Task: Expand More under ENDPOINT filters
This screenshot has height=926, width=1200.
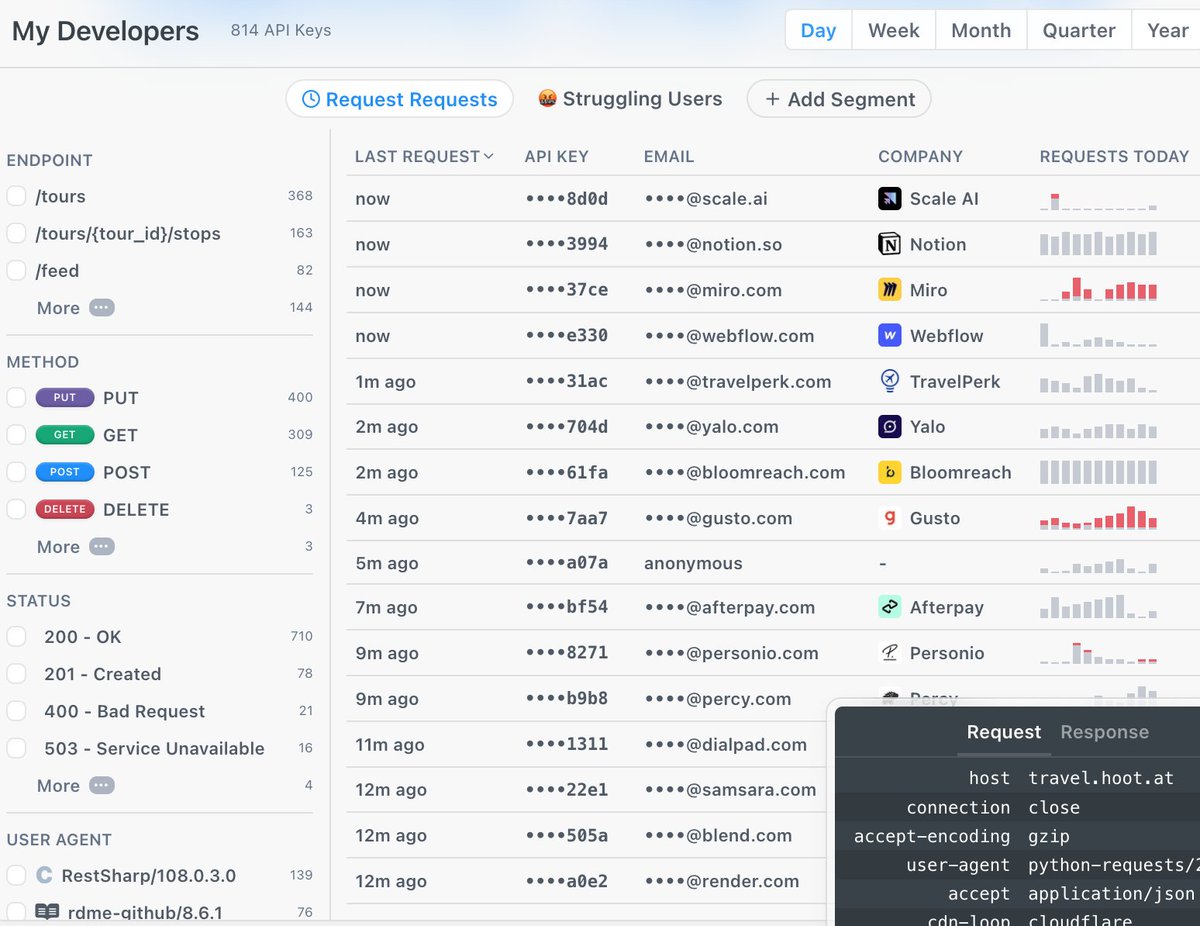Action: click(x=75, y=308)
